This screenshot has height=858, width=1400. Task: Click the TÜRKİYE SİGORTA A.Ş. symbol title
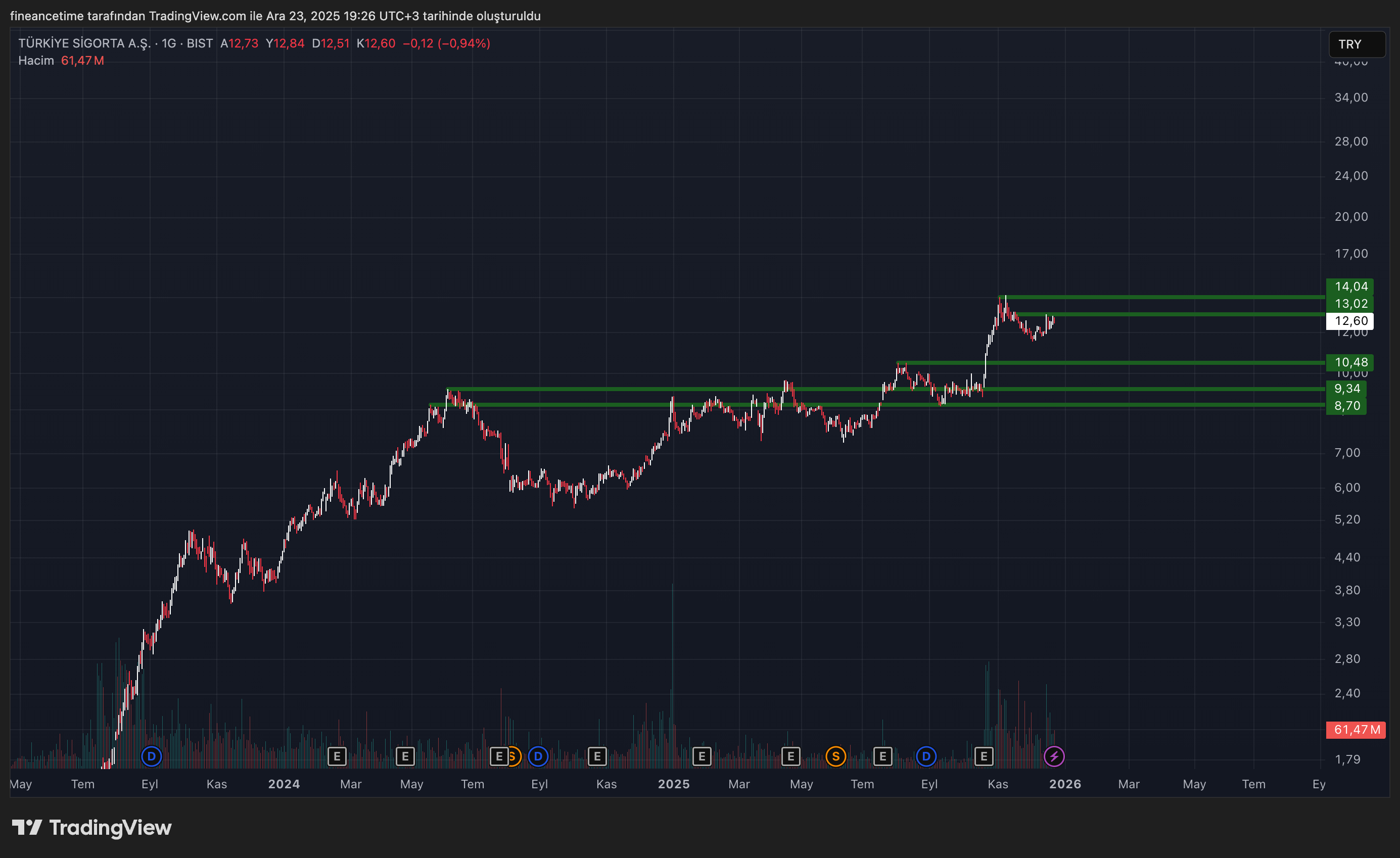84,43
